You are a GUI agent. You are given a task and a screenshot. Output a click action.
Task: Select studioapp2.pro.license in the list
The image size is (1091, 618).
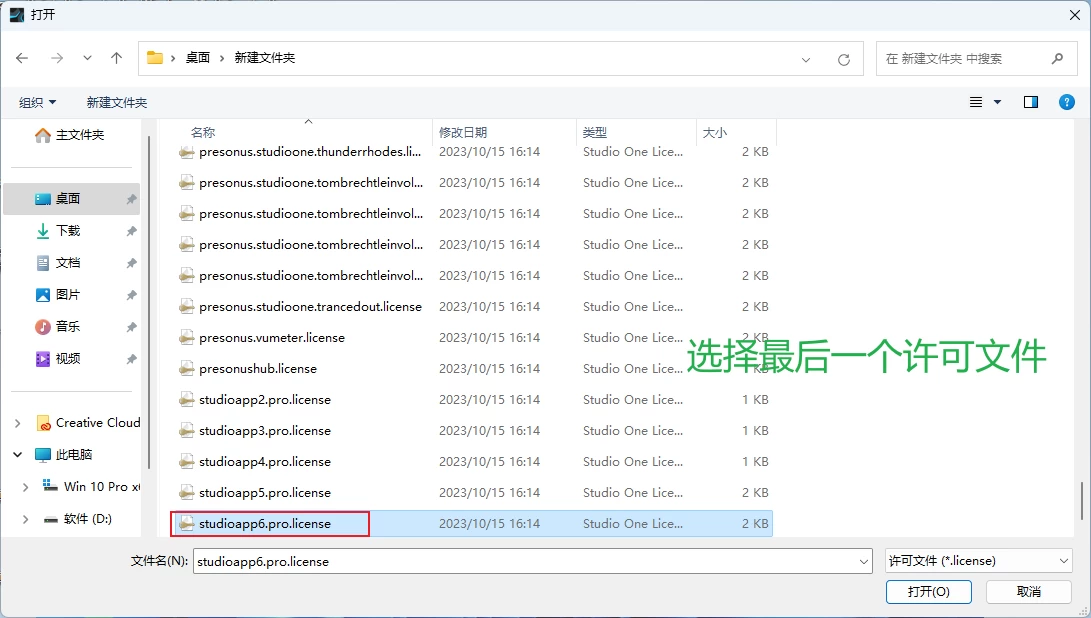(265, 400)
